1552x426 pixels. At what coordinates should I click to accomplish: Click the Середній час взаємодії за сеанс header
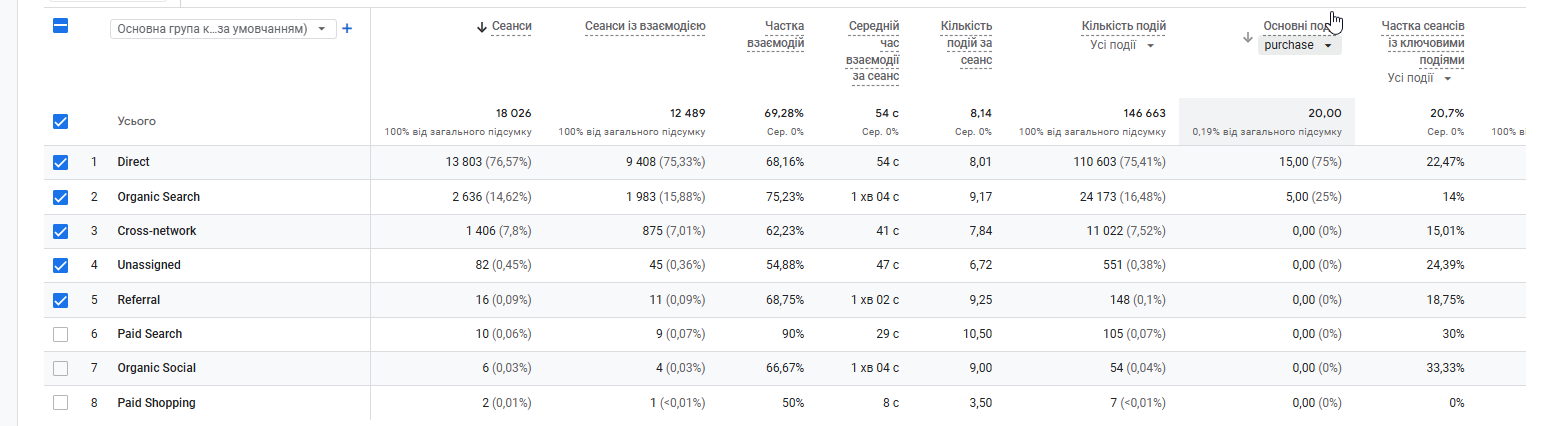873,50
